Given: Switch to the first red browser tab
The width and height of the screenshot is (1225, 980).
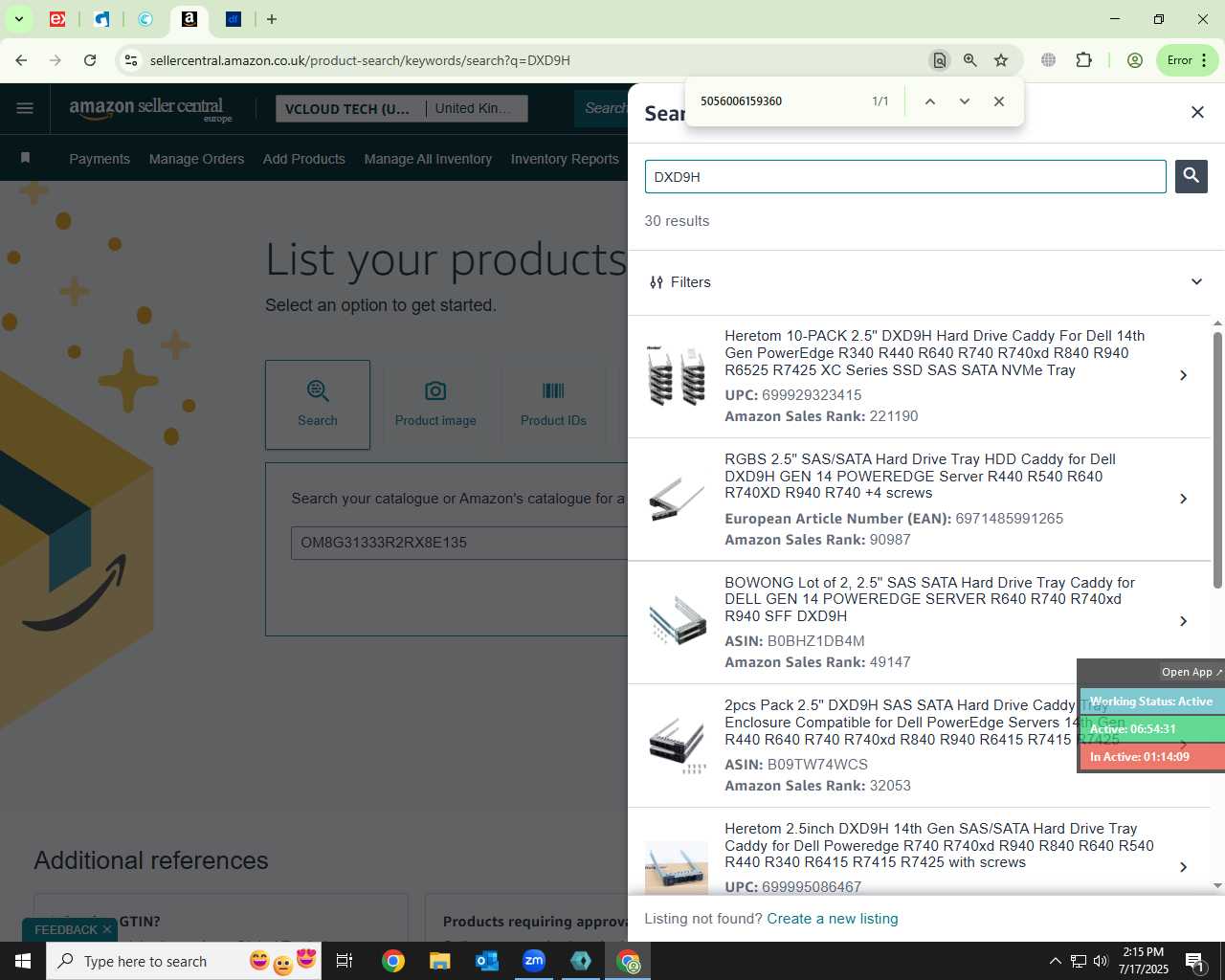Looking at the screenshot, I should (x=57, y=19).
